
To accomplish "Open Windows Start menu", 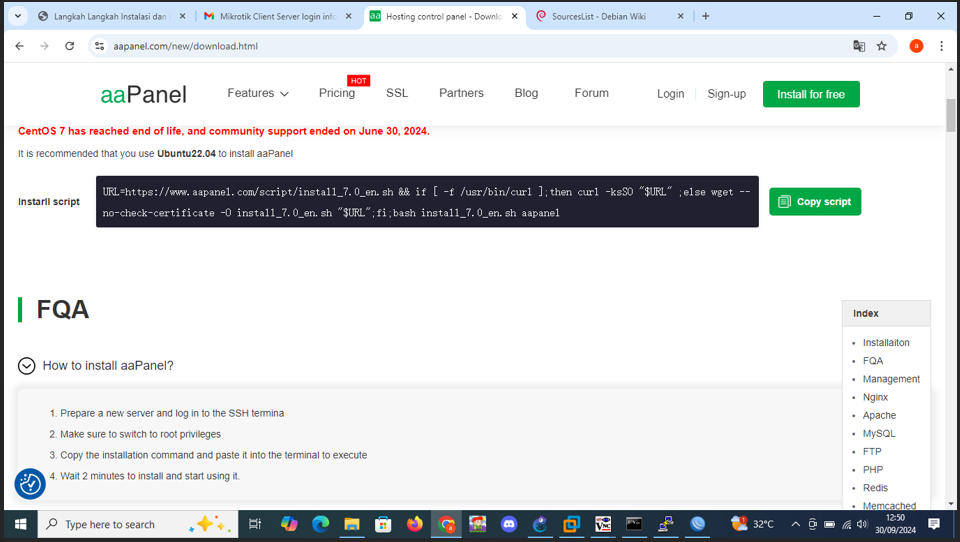I will pyautogui.click(x=20, y=524).
